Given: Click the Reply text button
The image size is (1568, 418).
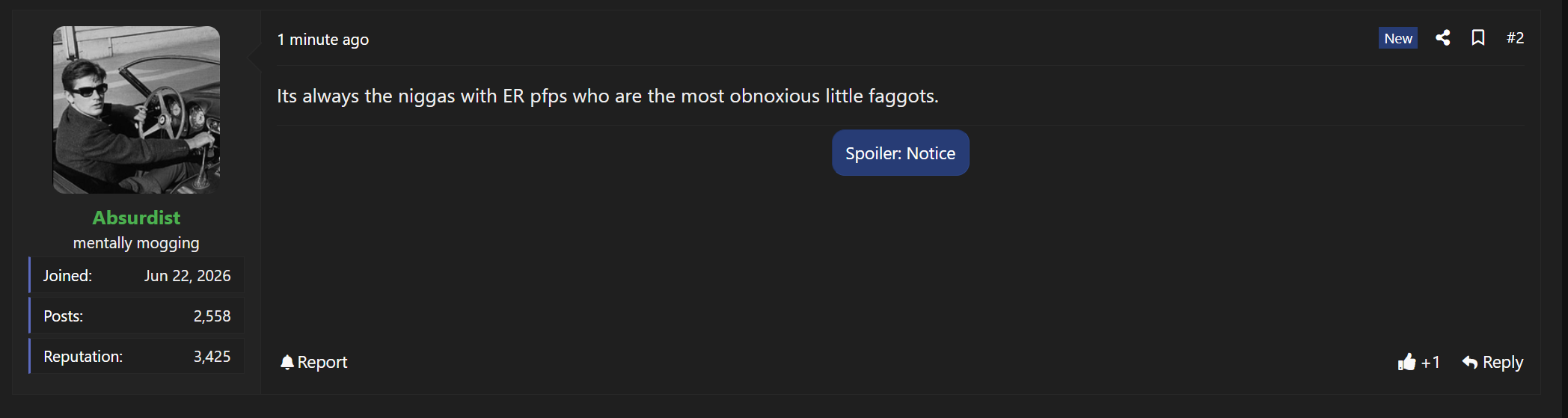Looking at the screenshot, I should (x=1503, y=362).
